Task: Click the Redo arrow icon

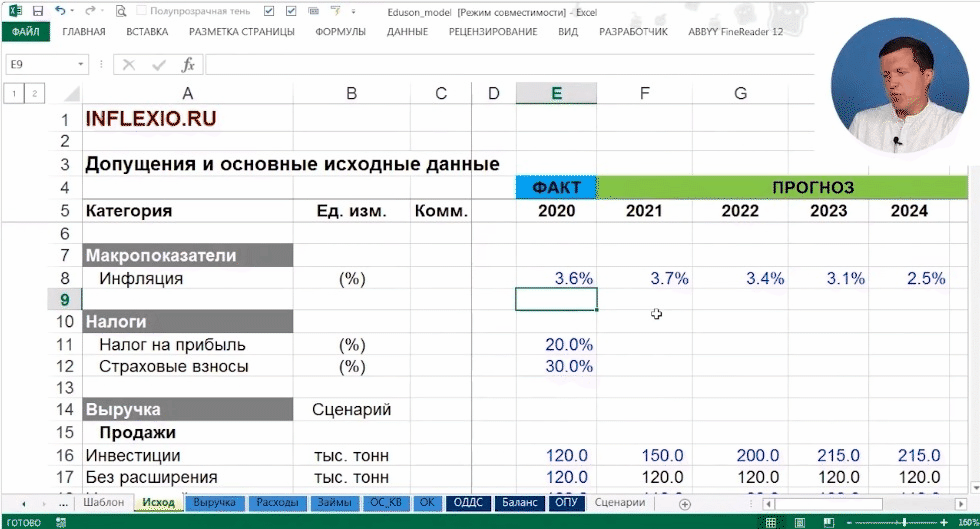Action: (89, 11)
